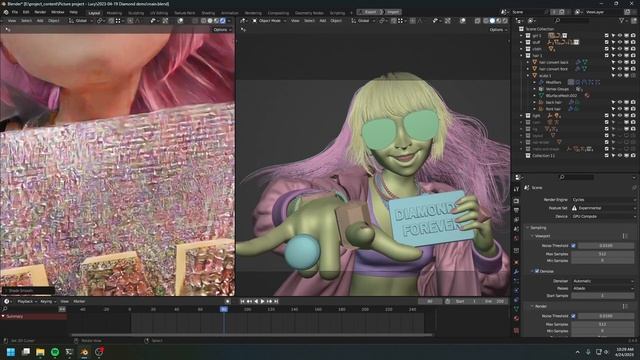The height and width of the screenshot is (360, 640).
Task: Open the Render properties tab
Action: click(x=516, y=201)
